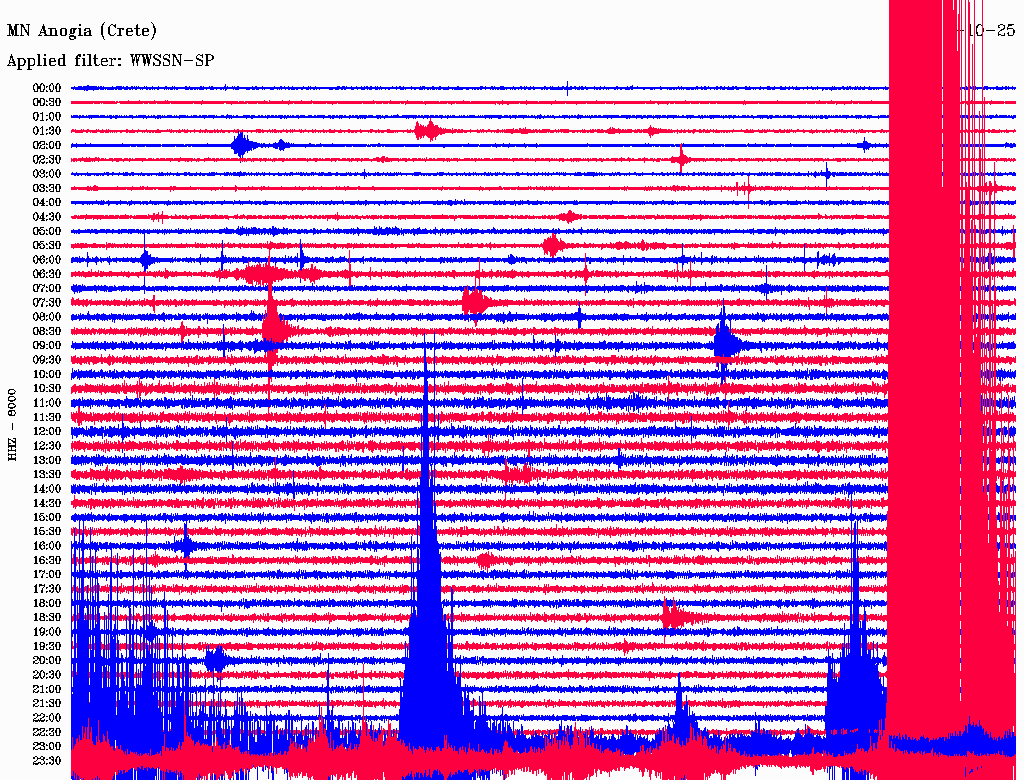Viewport: 1024px width, 780px height.
Task: Select the 05:00 time label
Action: 47,231
